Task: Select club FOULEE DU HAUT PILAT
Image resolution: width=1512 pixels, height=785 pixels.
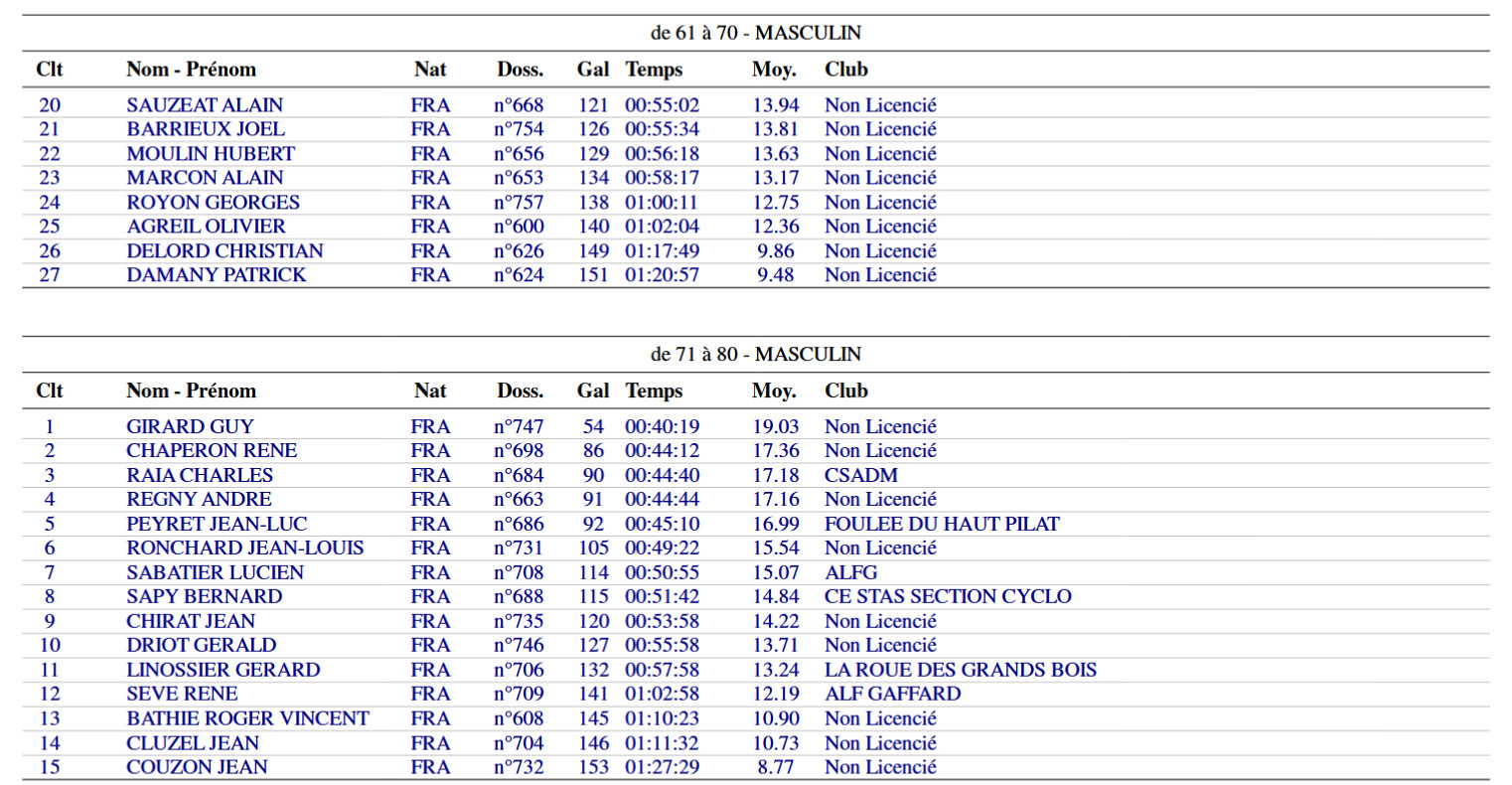Action: pos(942,525)
